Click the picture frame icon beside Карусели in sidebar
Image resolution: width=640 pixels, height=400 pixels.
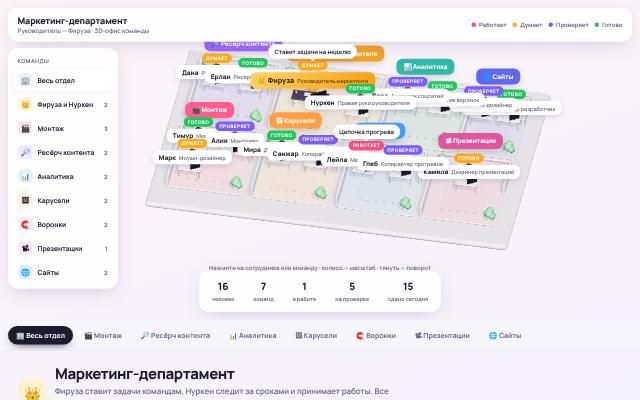25,200
